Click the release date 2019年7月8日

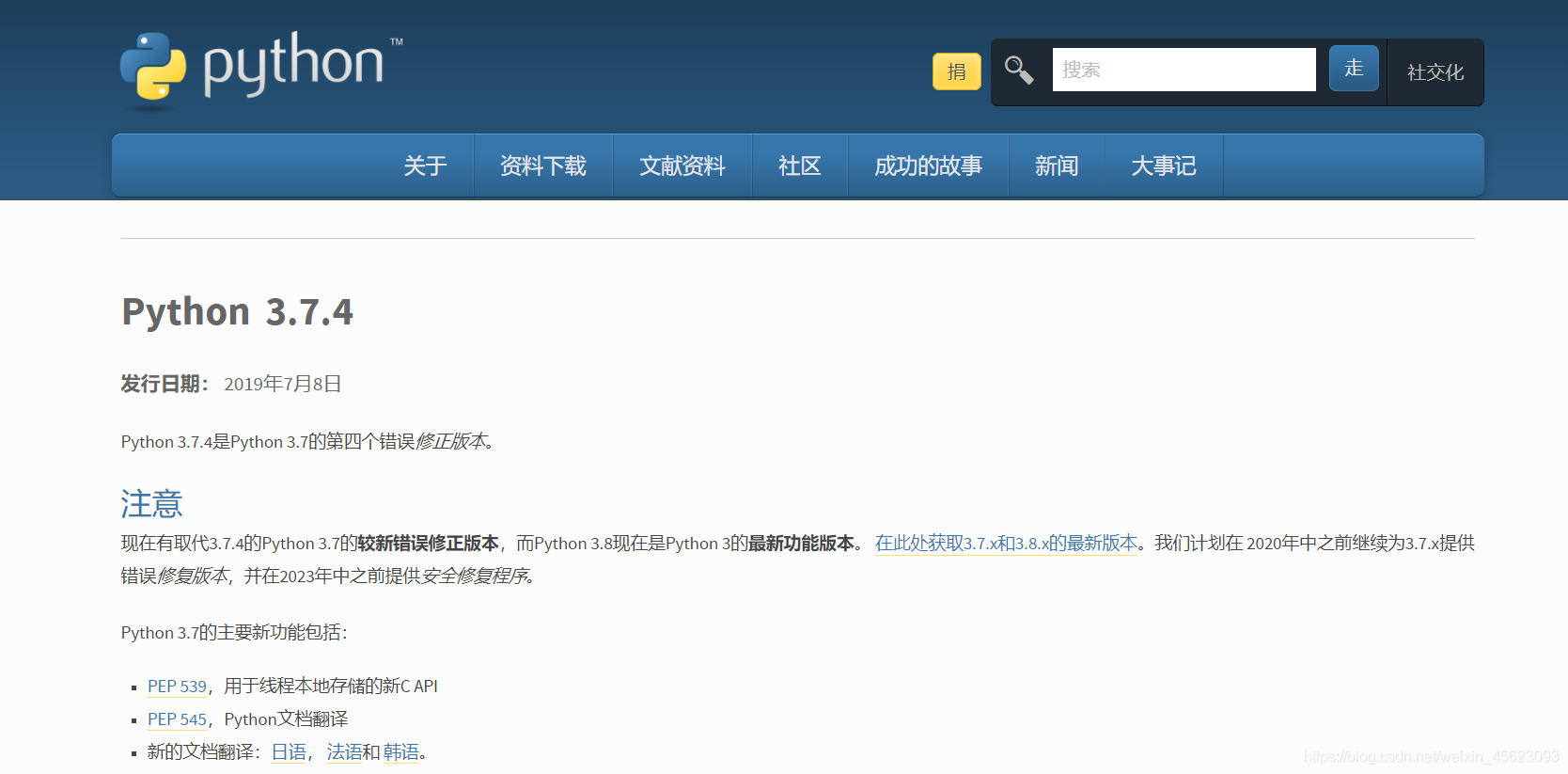[x=283, y=384]
